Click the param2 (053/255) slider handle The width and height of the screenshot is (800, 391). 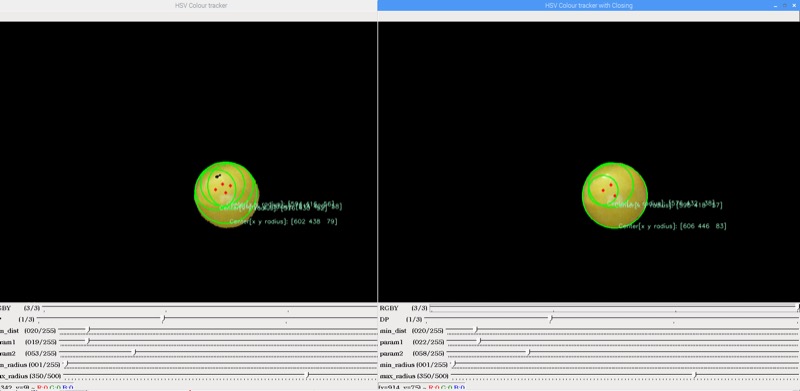(135, 353)
